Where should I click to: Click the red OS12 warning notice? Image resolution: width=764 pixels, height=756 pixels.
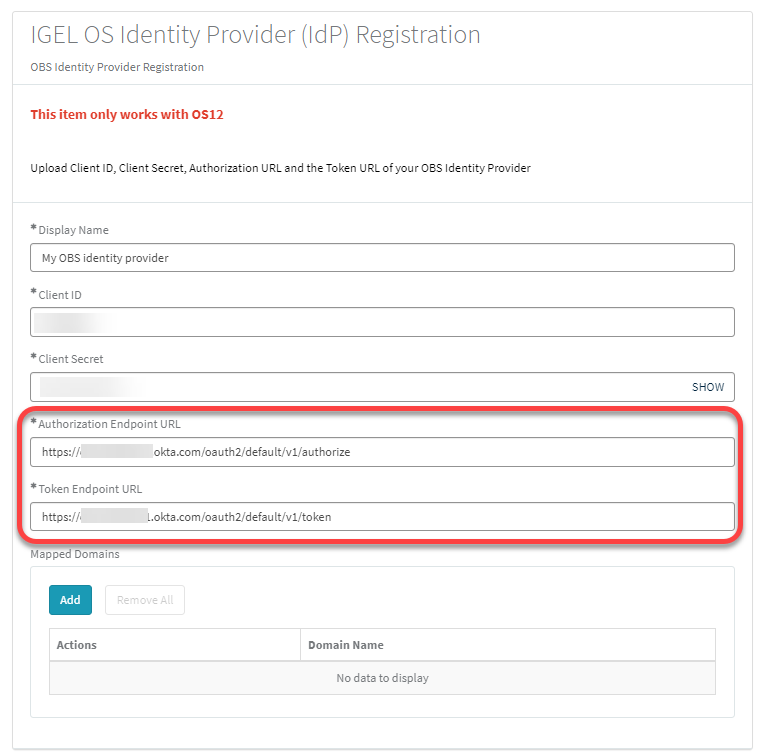[x=127, y=115]
